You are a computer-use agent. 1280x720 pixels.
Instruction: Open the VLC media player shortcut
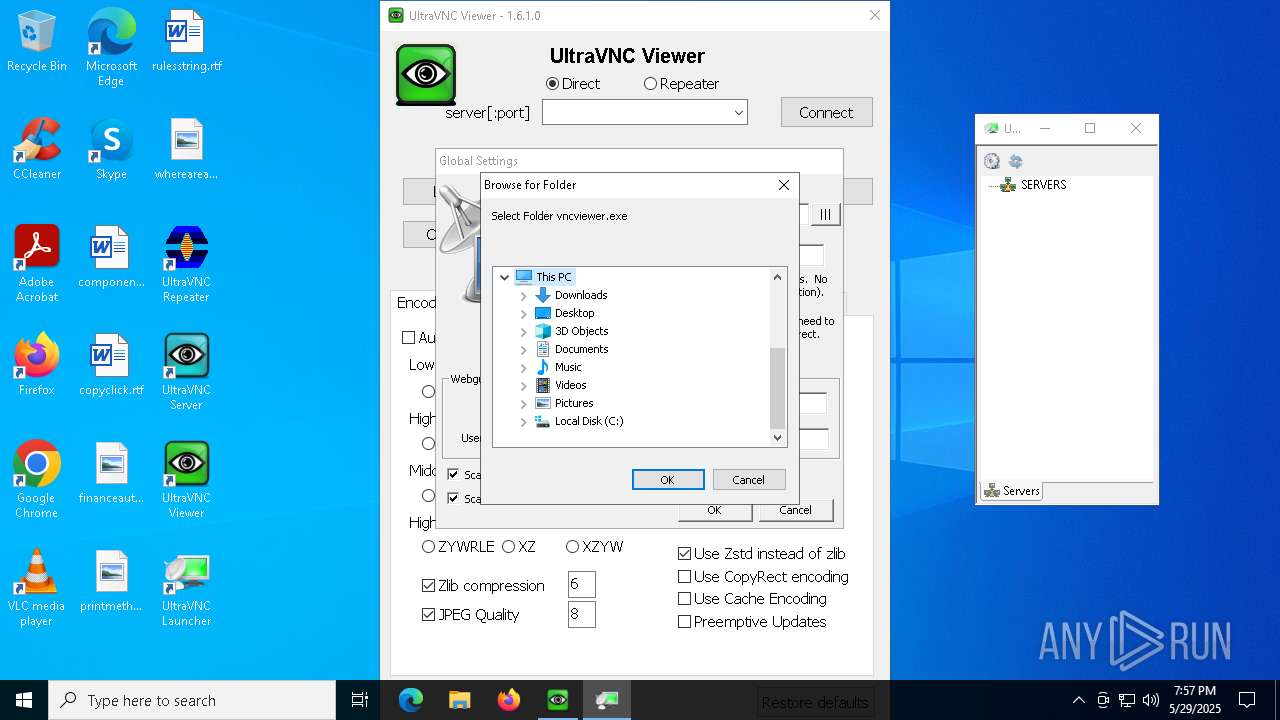37,588
